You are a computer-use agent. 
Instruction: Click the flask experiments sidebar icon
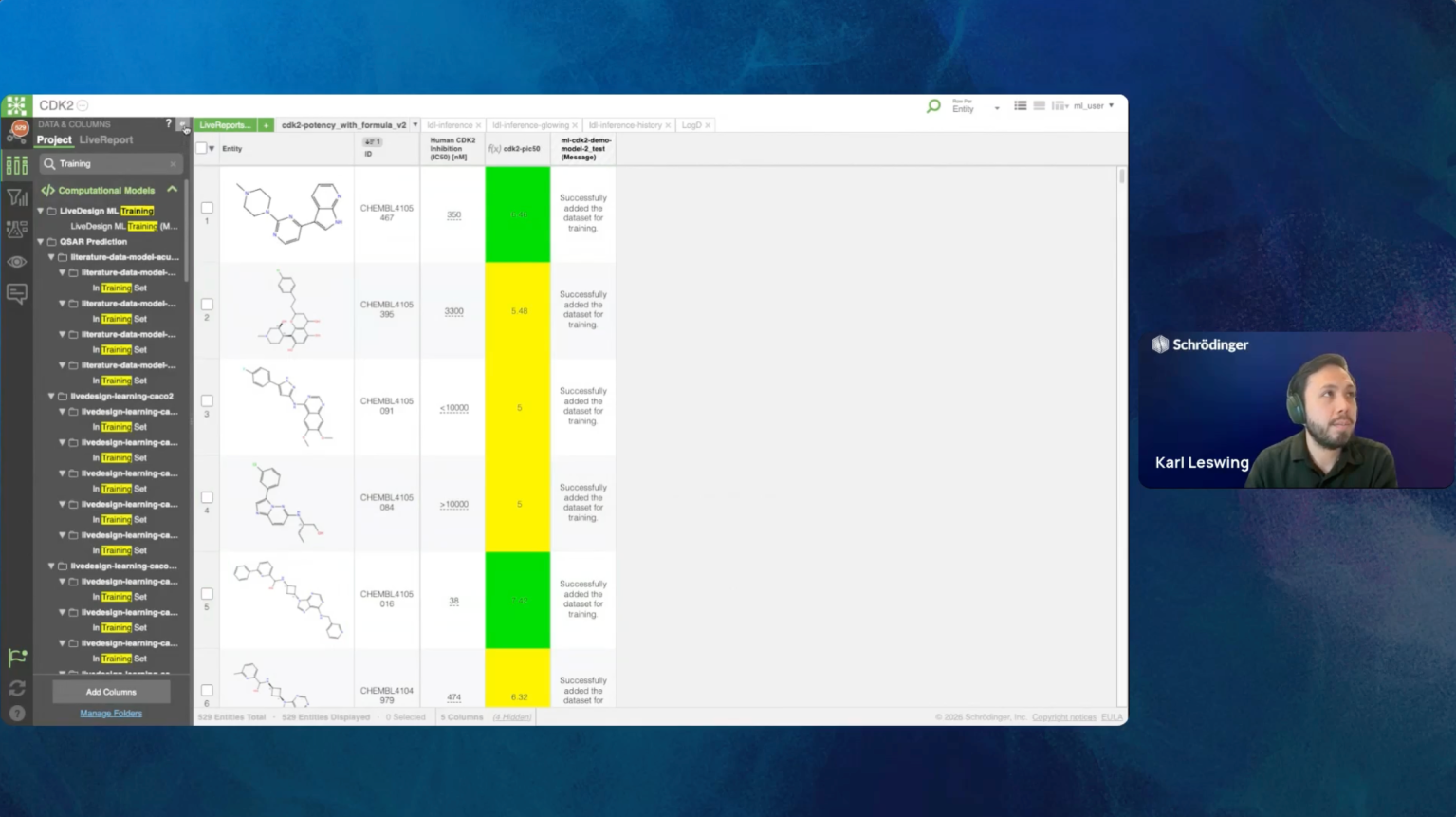[x=17, y=230]
